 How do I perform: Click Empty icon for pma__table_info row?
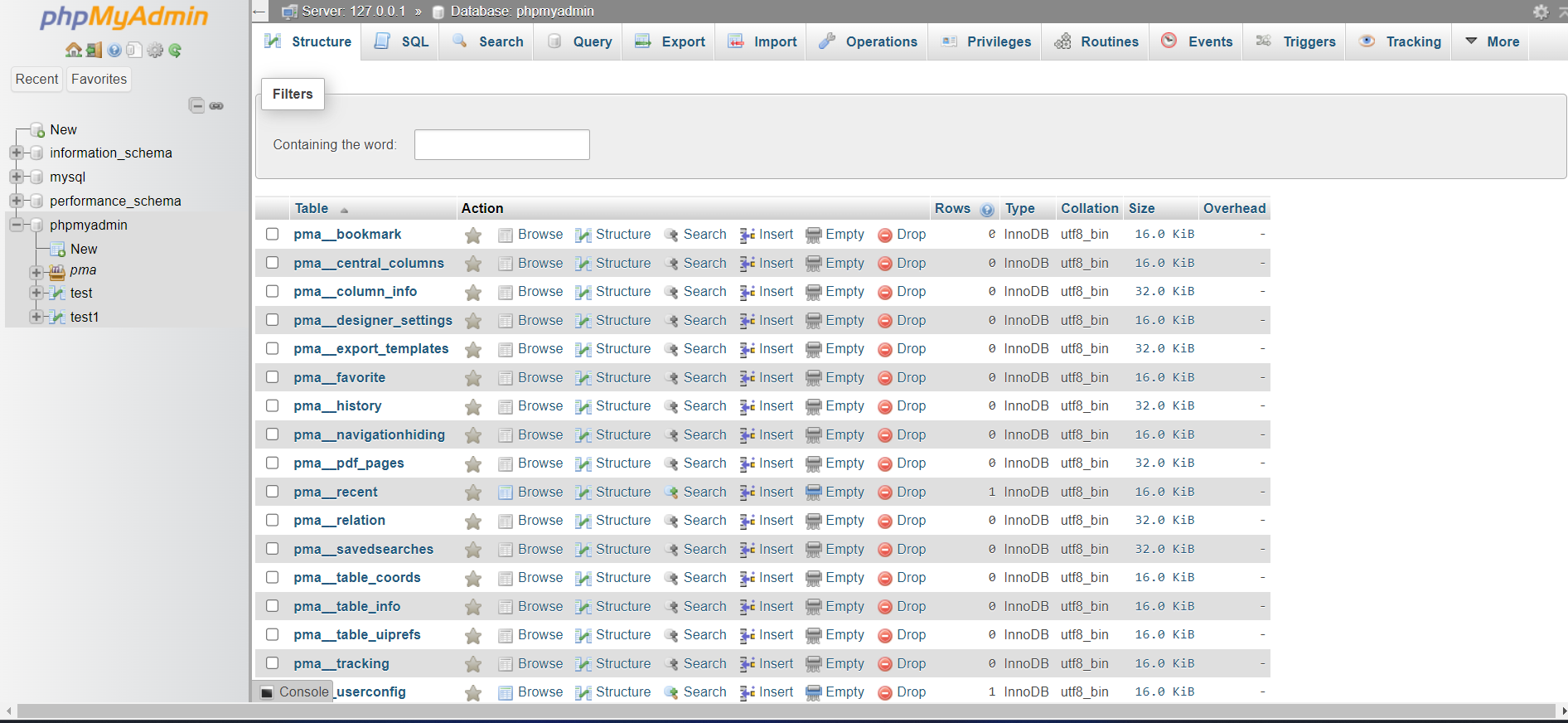click(814, 607)
